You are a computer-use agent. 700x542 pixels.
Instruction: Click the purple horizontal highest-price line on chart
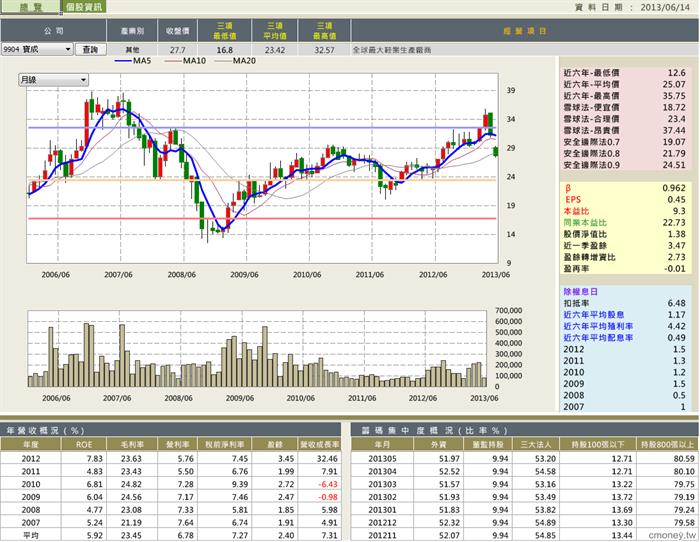(x=262, y=128)
